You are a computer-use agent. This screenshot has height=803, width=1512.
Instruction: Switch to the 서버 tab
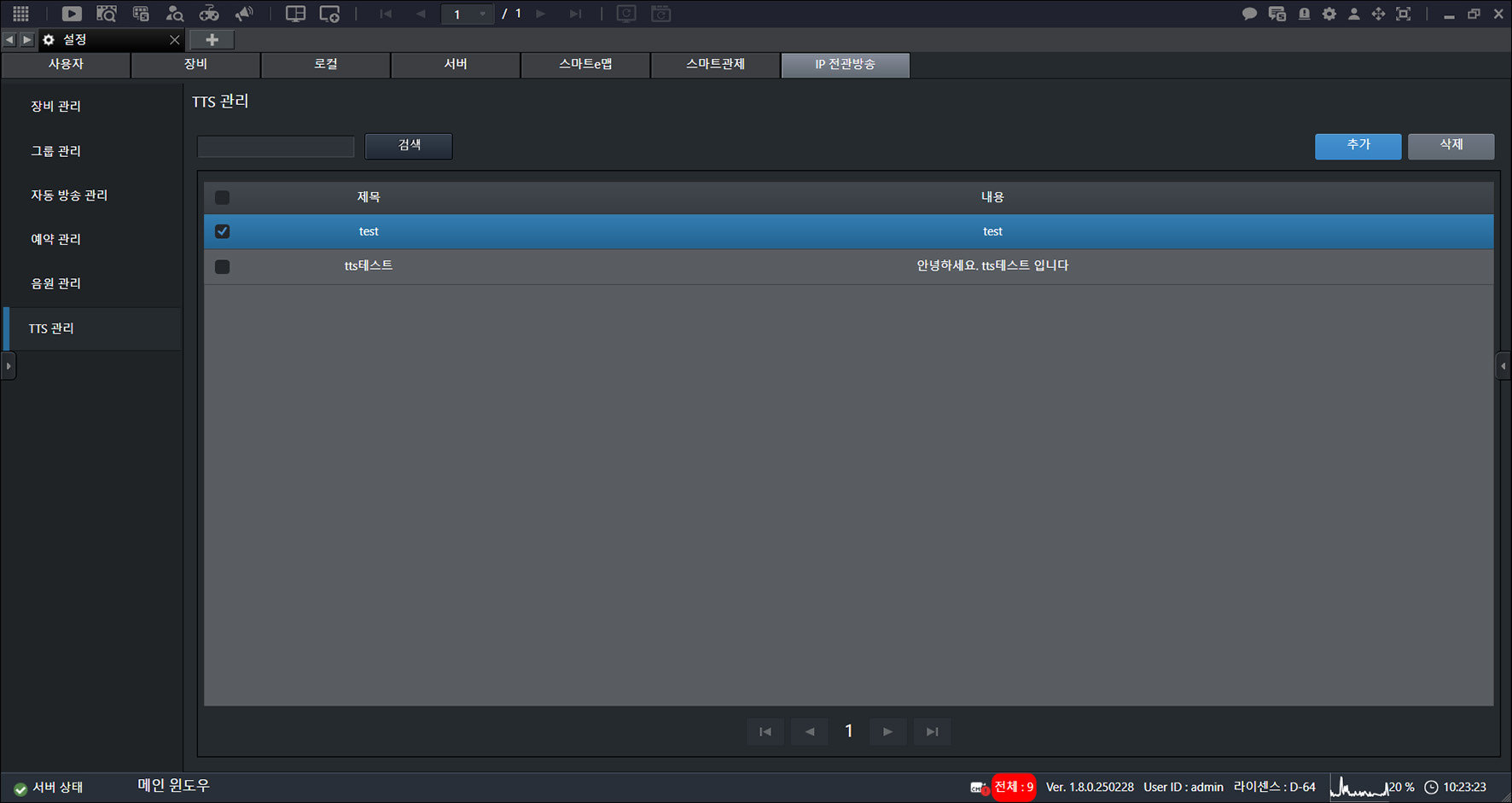pyautogui.click(x=456, y=65)
